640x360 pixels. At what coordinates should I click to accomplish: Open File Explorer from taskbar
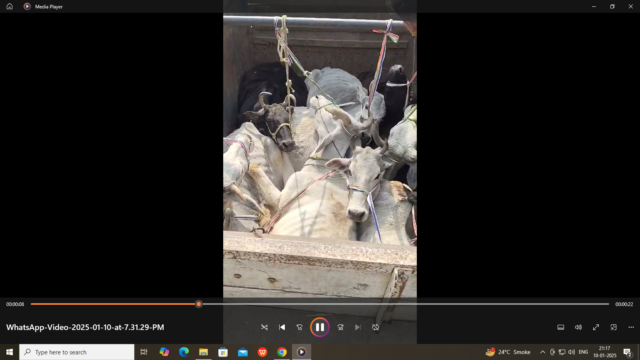click(203, 352)
